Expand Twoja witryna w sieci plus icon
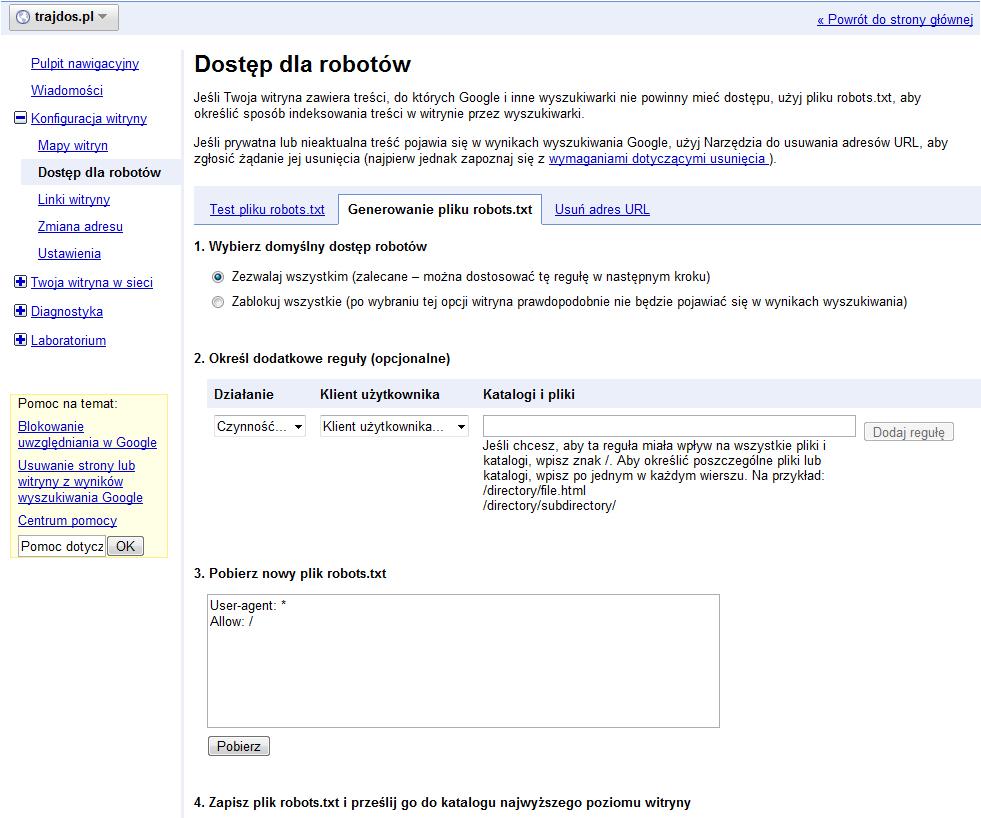Screen dimensions: 981x818 [x=21, y=282]
